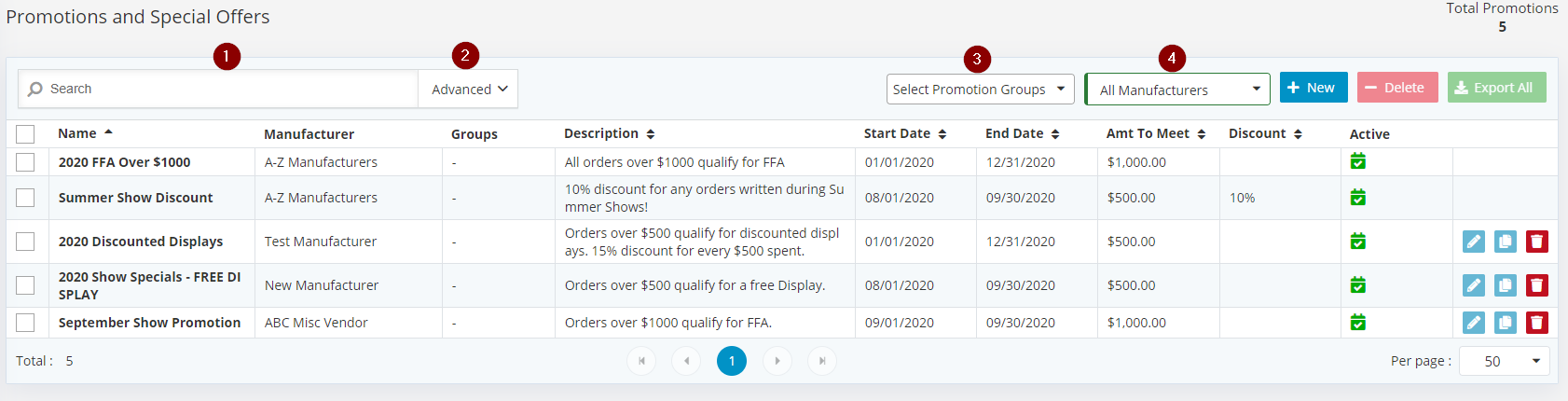Delete 2020 Show Specials using trash icon

(x=1537, y=285)
